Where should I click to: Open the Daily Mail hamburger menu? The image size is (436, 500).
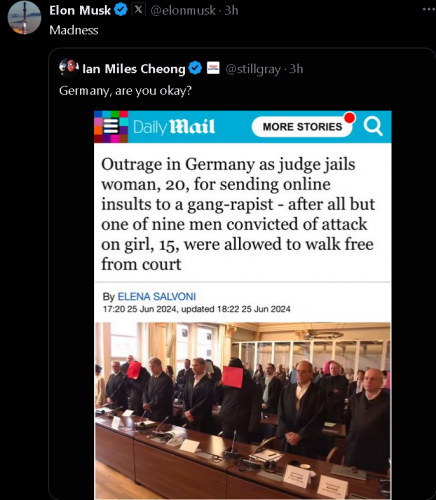[x=111, y=127]
